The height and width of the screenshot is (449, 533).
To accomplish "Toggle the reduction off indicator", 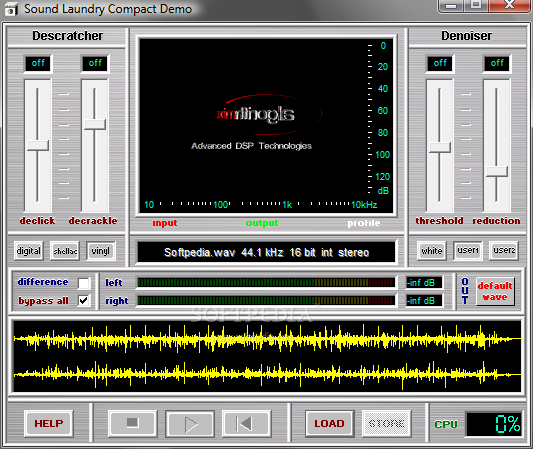I will pos(497,63).
